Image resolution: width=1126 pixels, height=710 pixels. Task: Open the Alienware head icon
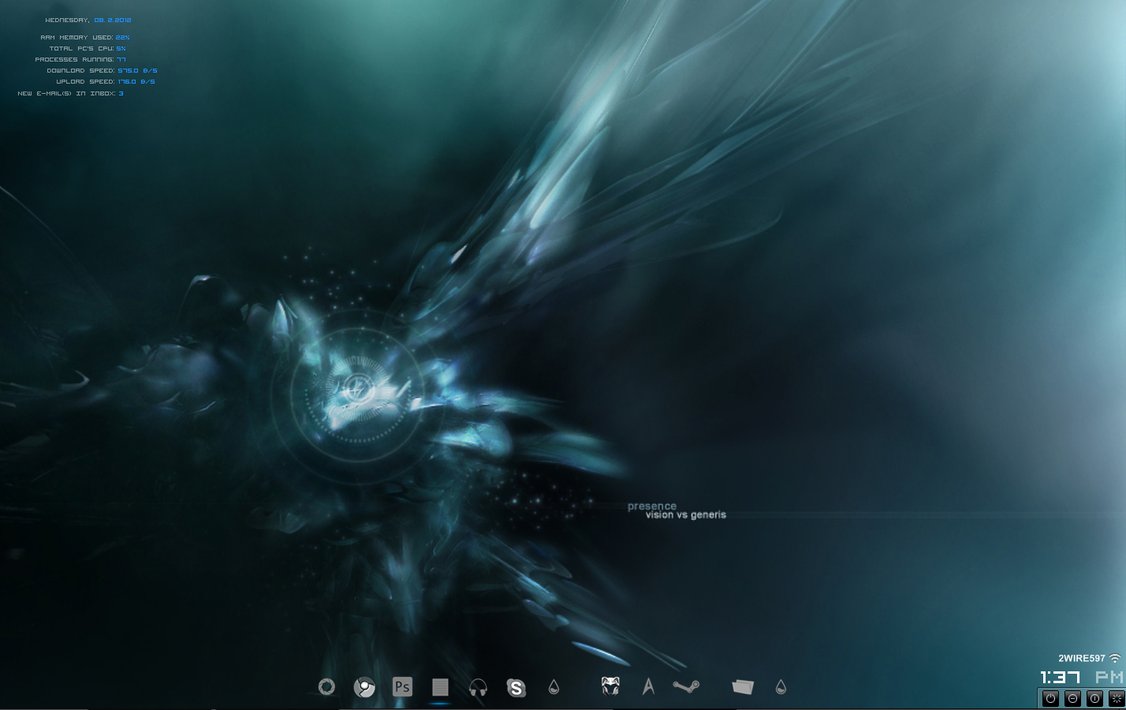coord(611,686)
